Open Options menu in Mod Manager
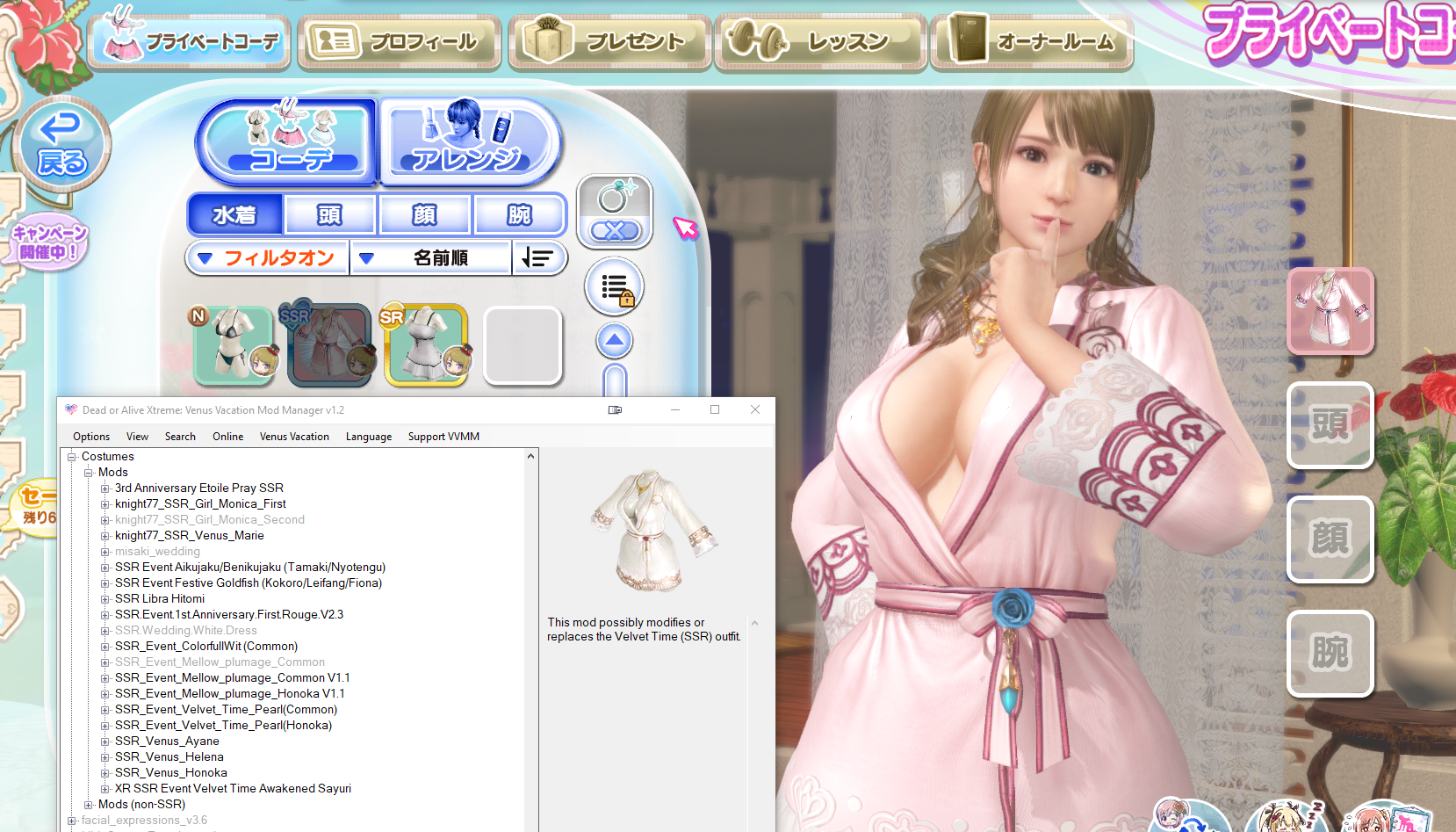The height and width of the screenshot is (832, 1456). [91, 437]
